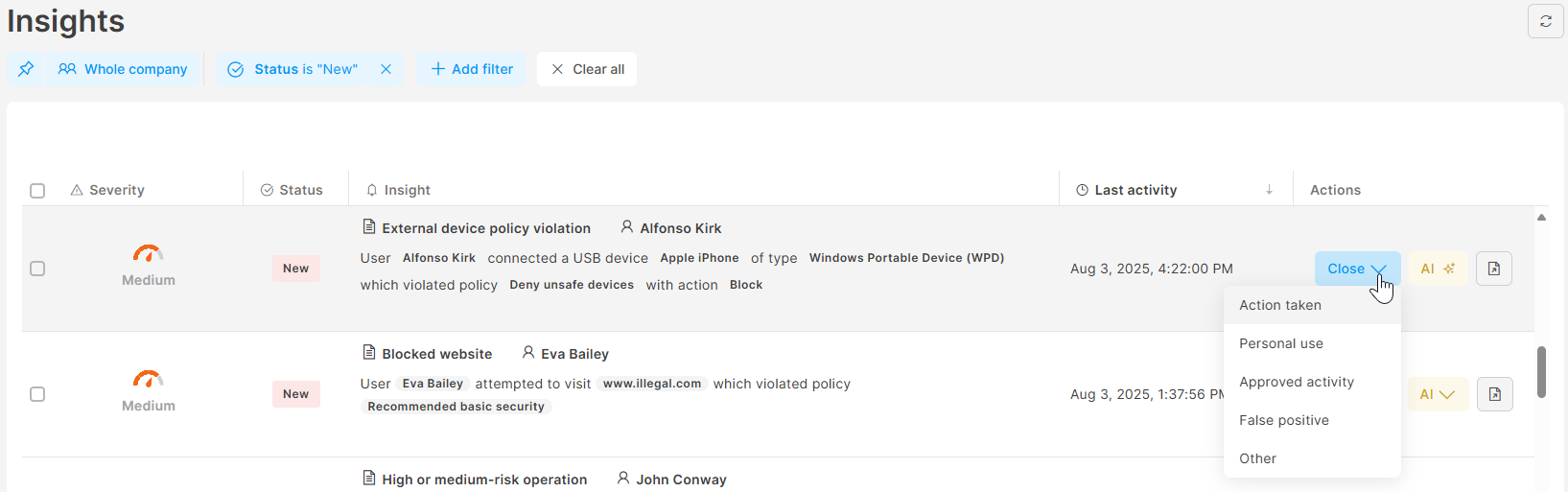Screen dimensions: 1568x492
Task: Click the pin filter icon
Action: [x=26, y=69]
